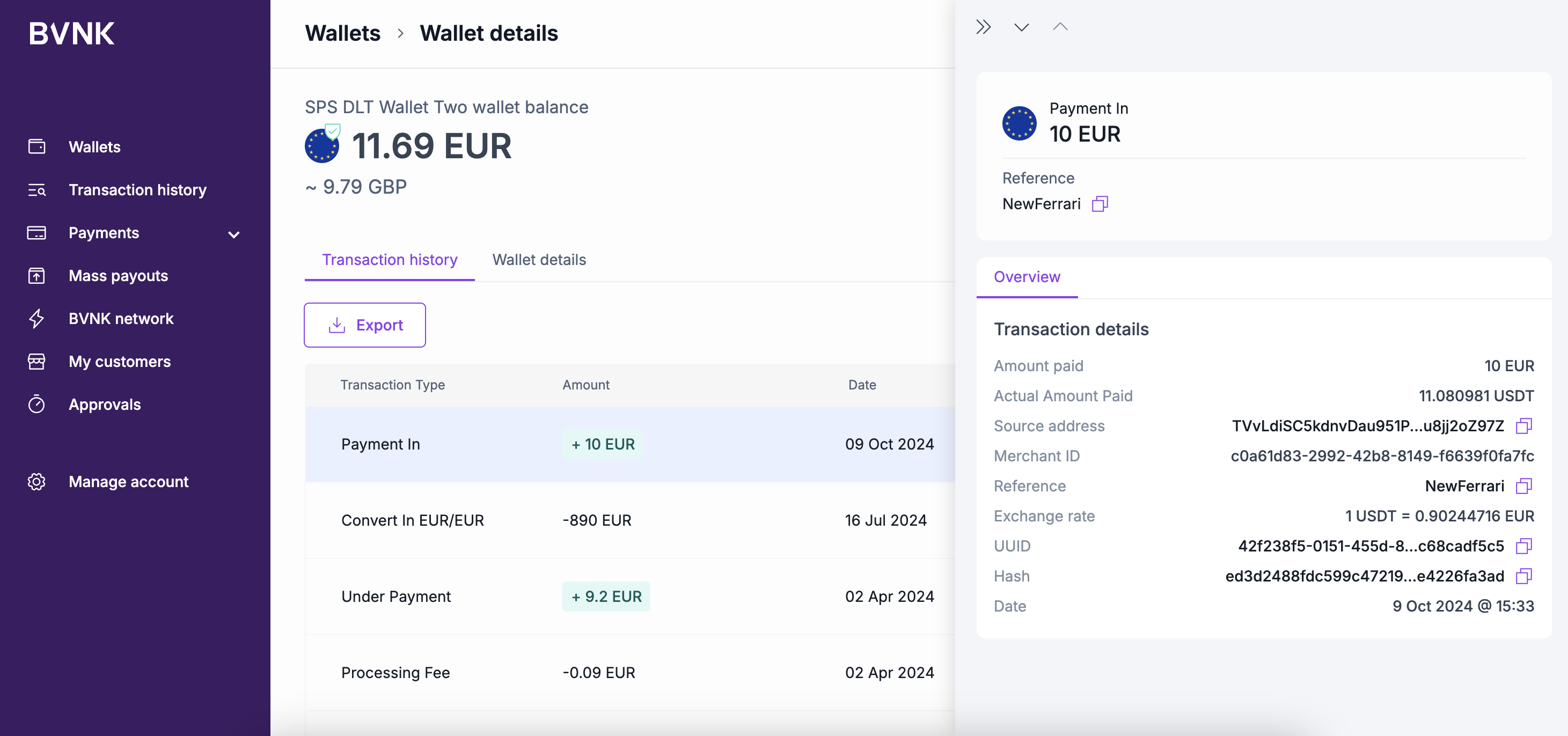Go to previous transaction with up chevron
1568x736 pixels.
pyautogui.click(x=1060, y=27)
